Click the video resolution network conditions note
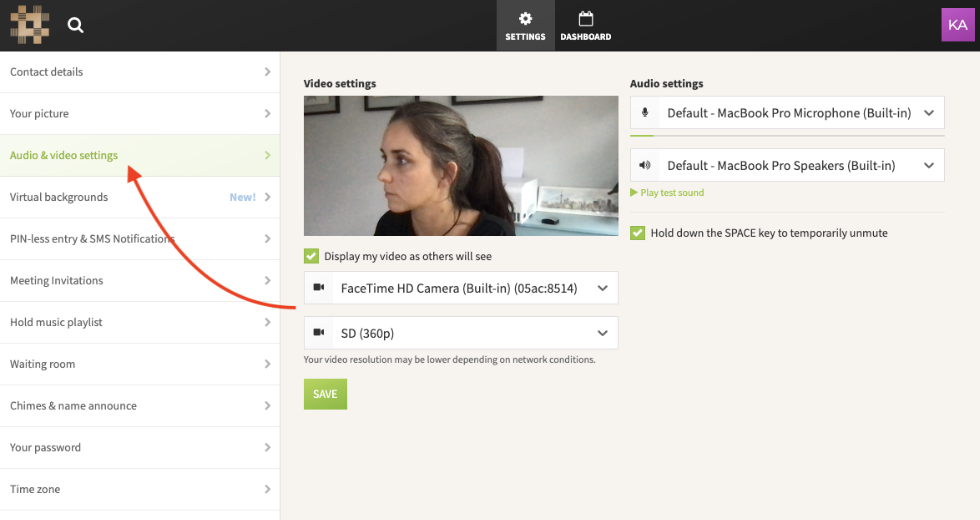The width and height of the screenshot is (980, 520). point(449,360)
